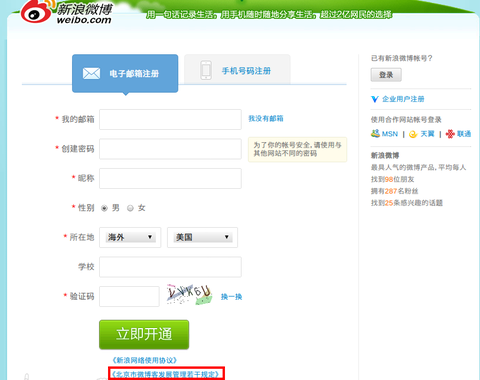This screenshot has height=380, width=480.
Task: Focus the 创建密码 input field
Action: (170, 149)
